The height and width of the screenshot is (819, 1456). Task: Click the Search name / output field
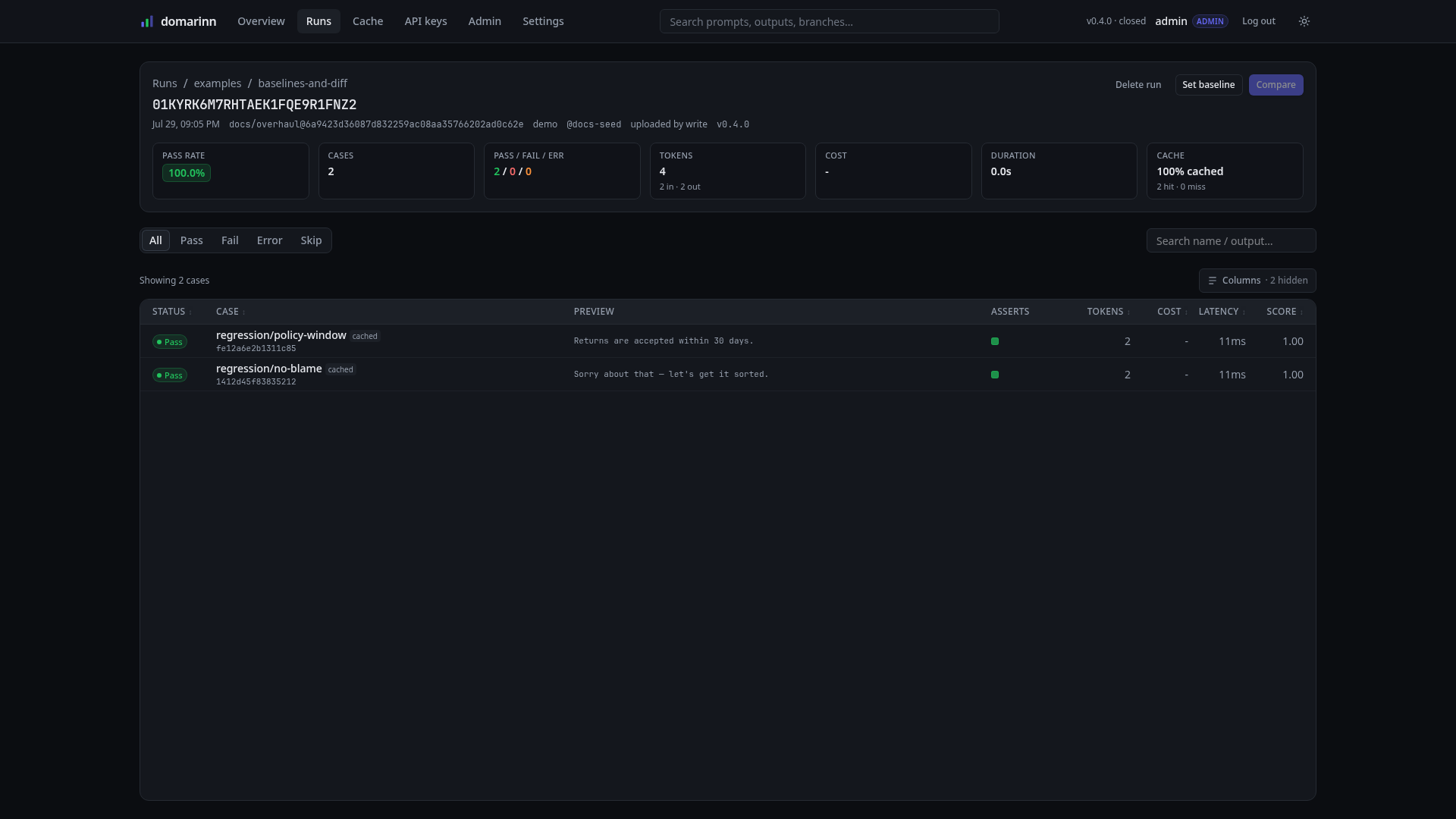click(x=1231, y=241)
